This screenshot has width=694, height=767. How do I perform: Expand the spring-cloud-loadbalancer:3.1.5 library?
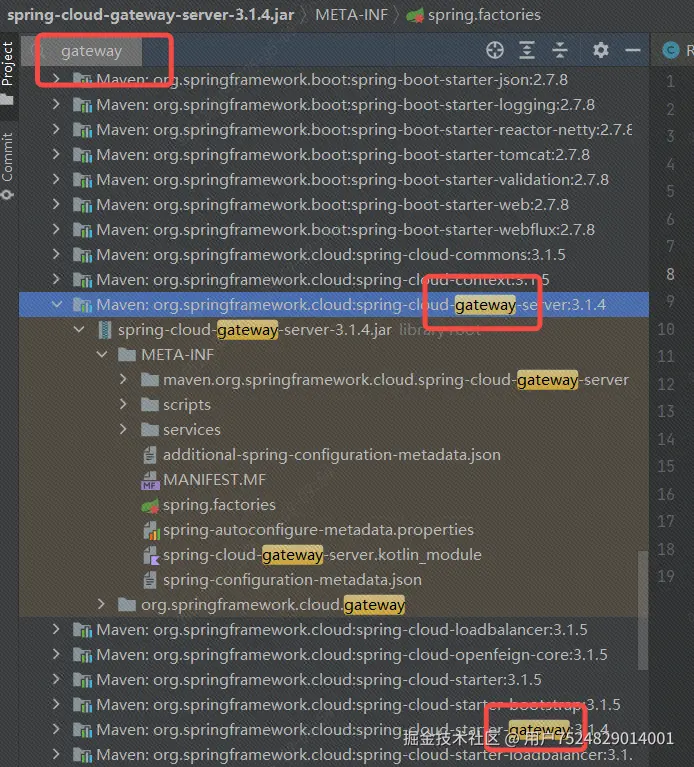coord(56,629)
